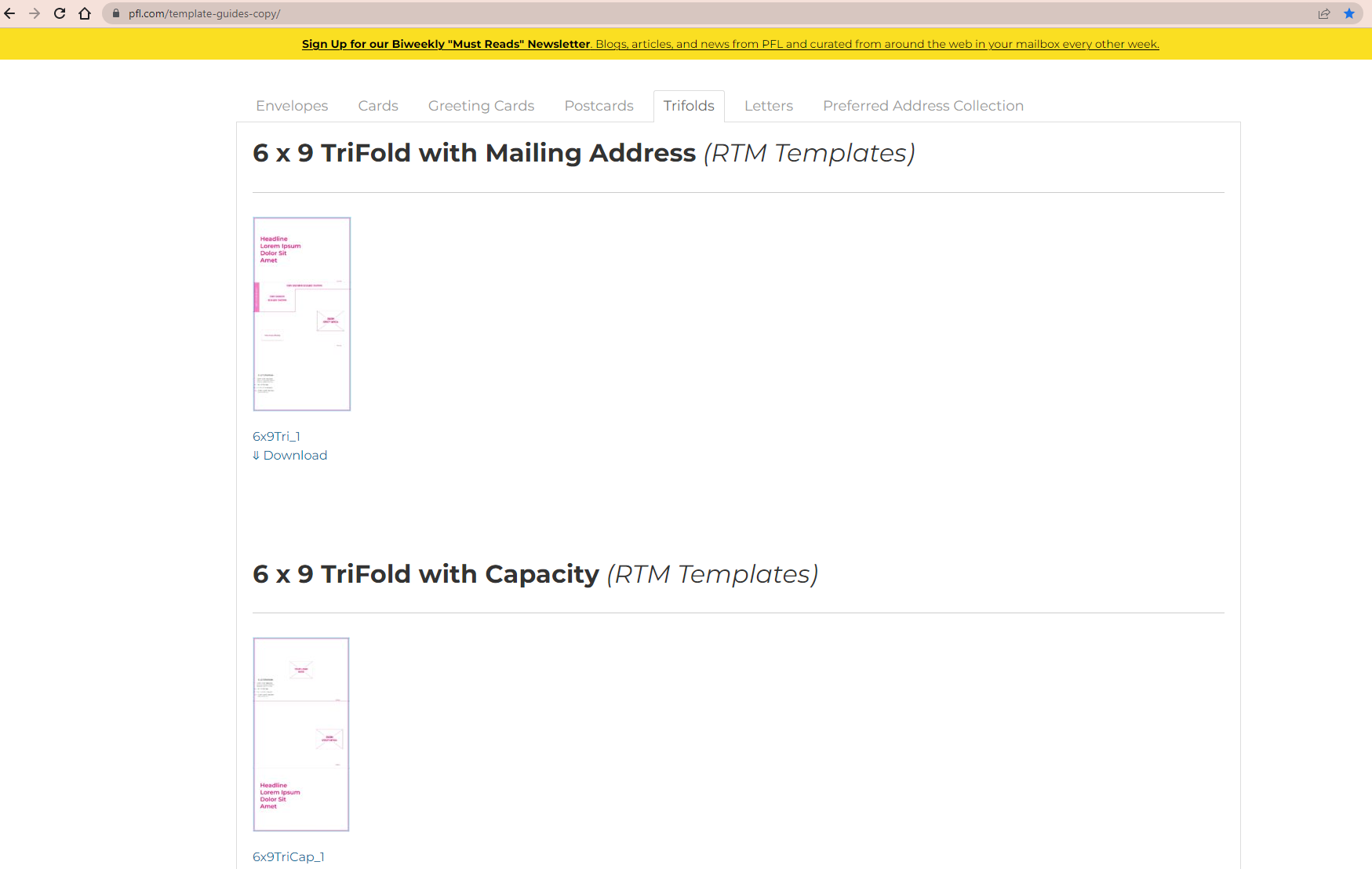
Task: Open the browser home page
Action: point(85,13)
